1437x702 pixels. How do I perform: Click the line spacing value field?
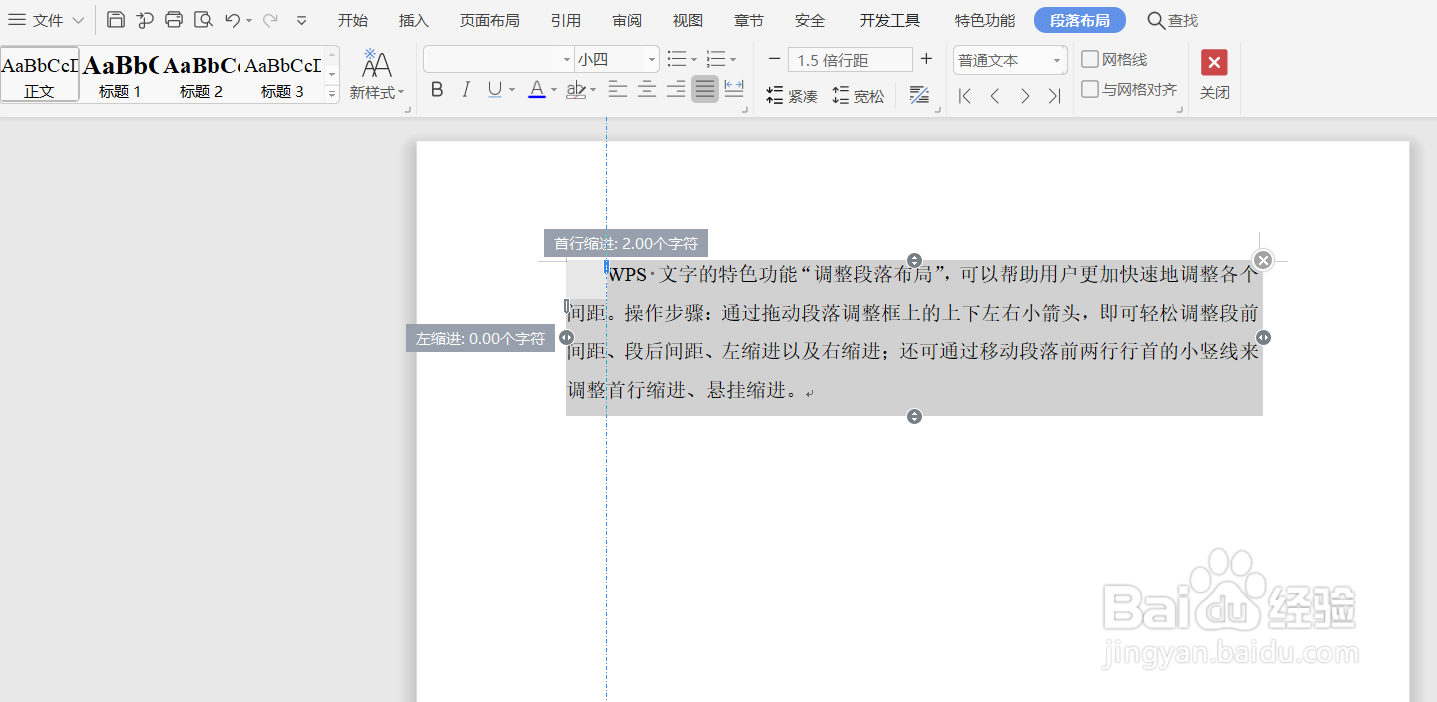850,60
